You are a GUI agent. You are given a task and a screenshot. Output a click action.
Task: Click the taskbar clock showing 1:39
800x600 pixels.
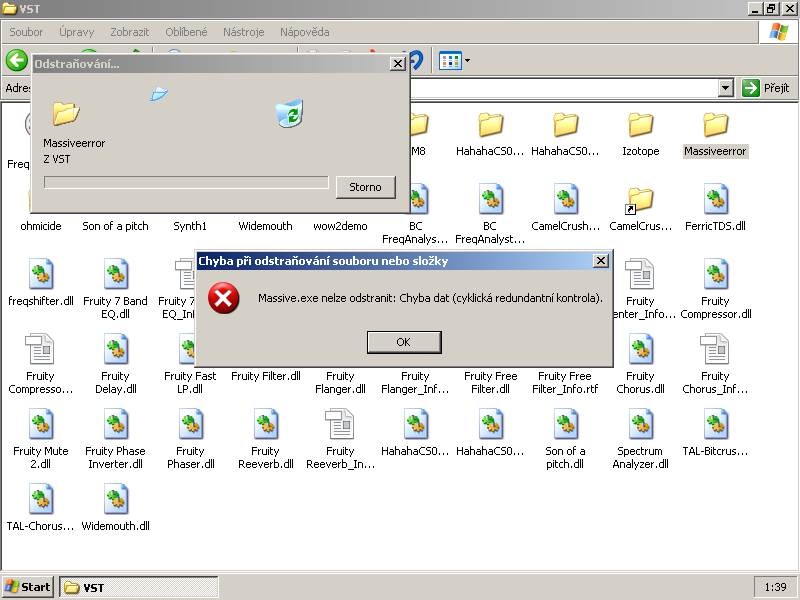tap(775, 587)
